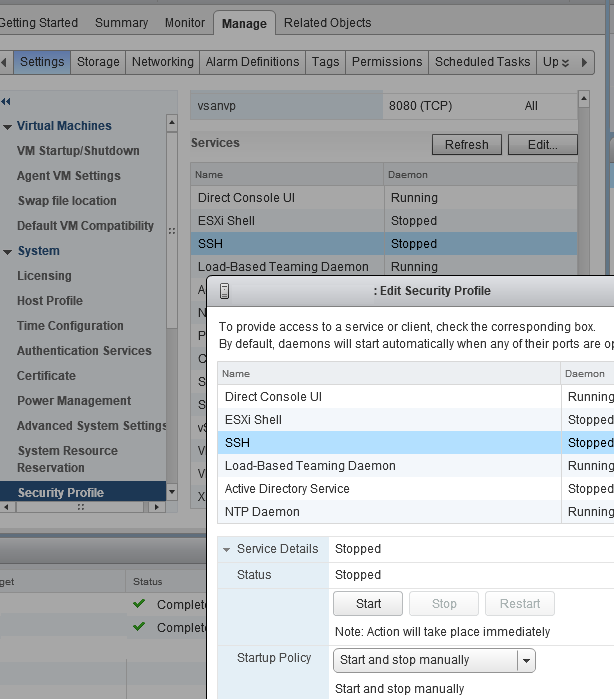Open the Related Objects tab
The width and height of the screenshot is (614, 699).
click(x=328, y=23)
